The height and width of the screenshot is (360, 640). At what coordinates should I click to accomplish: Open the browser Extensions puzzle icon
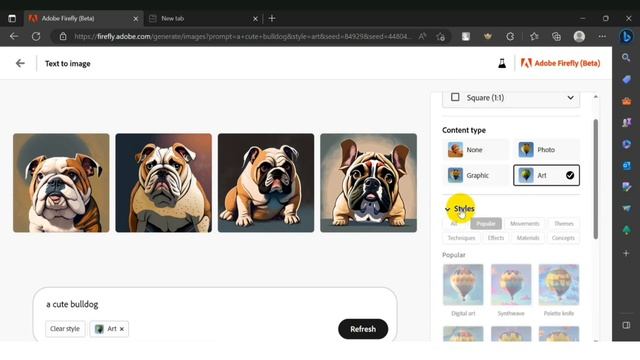pos(510,36)
